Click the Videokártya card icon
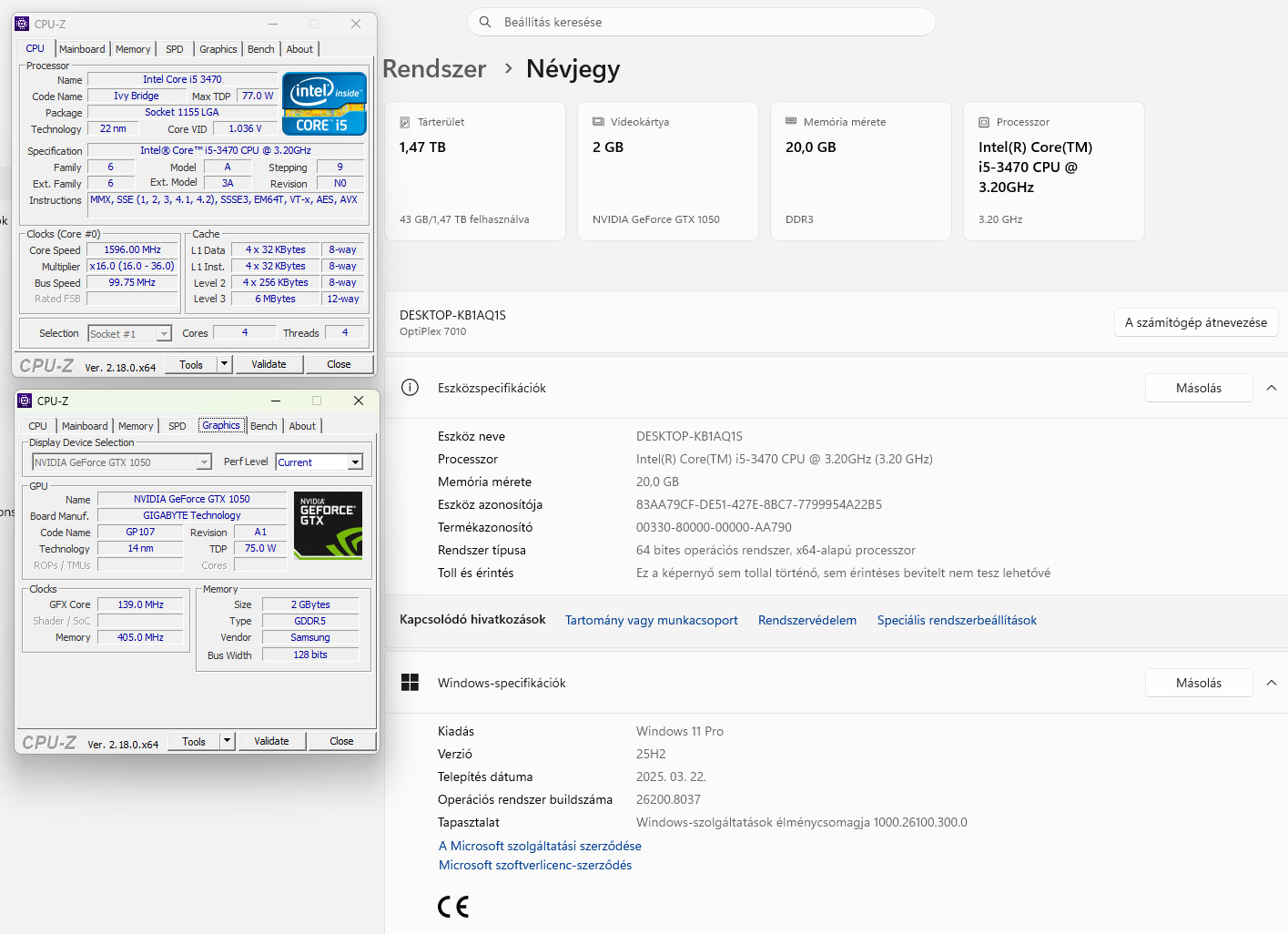This screenshot has height=934, width=1288. coord(598,122)
